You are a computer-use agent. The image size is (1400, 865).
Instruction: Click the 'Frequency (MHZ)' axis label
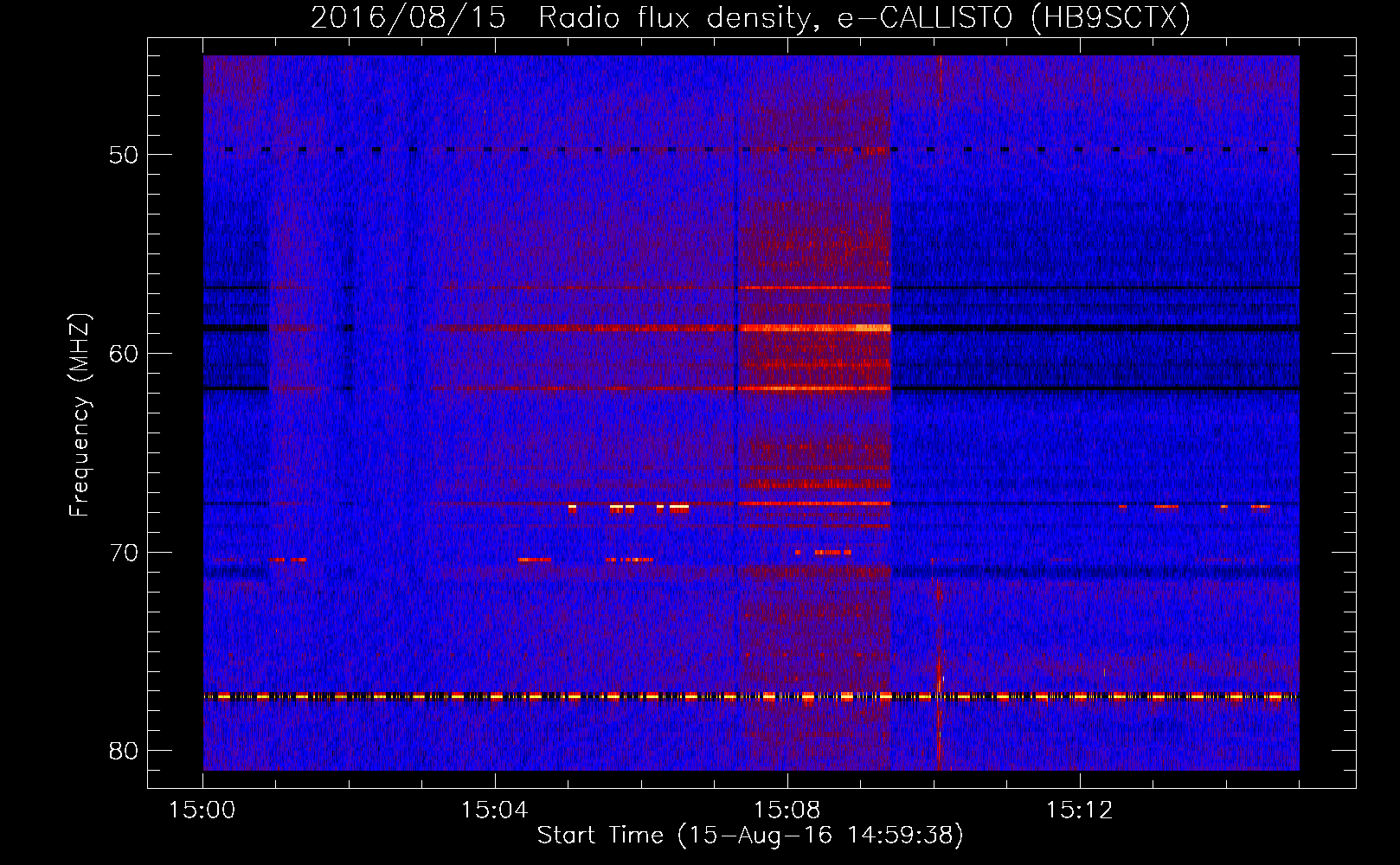80,415
